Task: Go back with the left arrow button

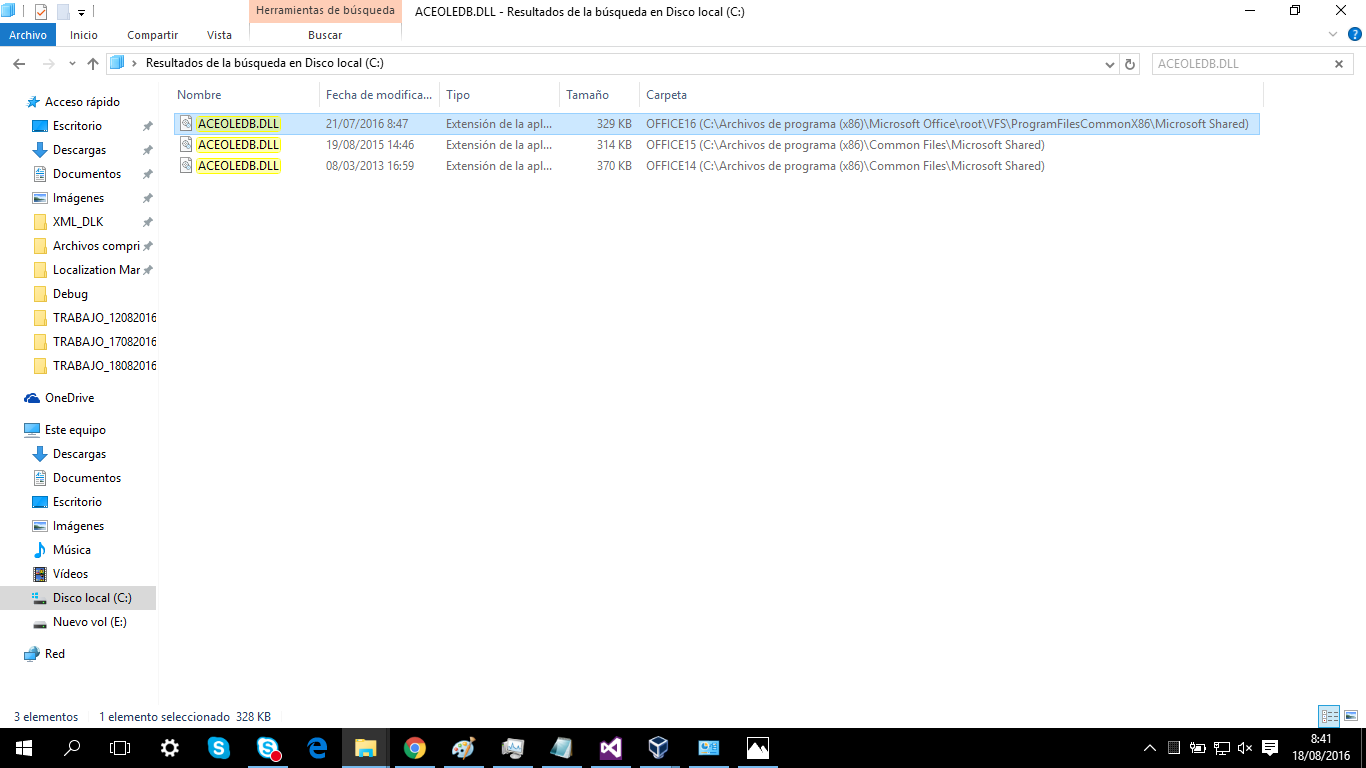Action: pyautogui.click(x=19, y=63)
